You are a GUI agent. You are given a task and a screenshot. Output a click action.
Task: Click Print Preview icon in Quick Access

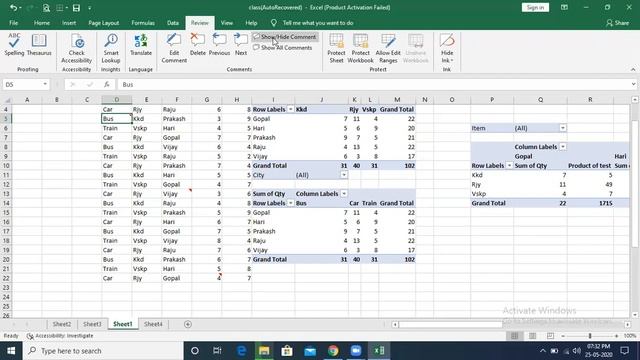46,7
